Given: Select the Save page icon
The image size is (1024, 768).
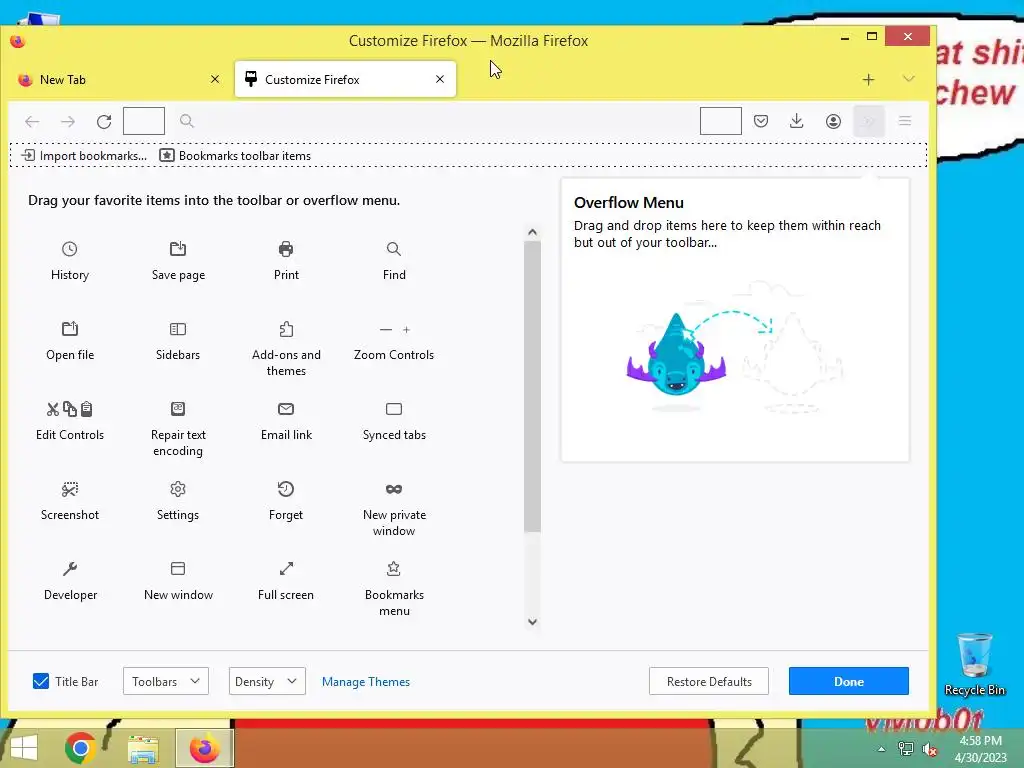Looking at the screenshot, I should (x=178, y=249).
